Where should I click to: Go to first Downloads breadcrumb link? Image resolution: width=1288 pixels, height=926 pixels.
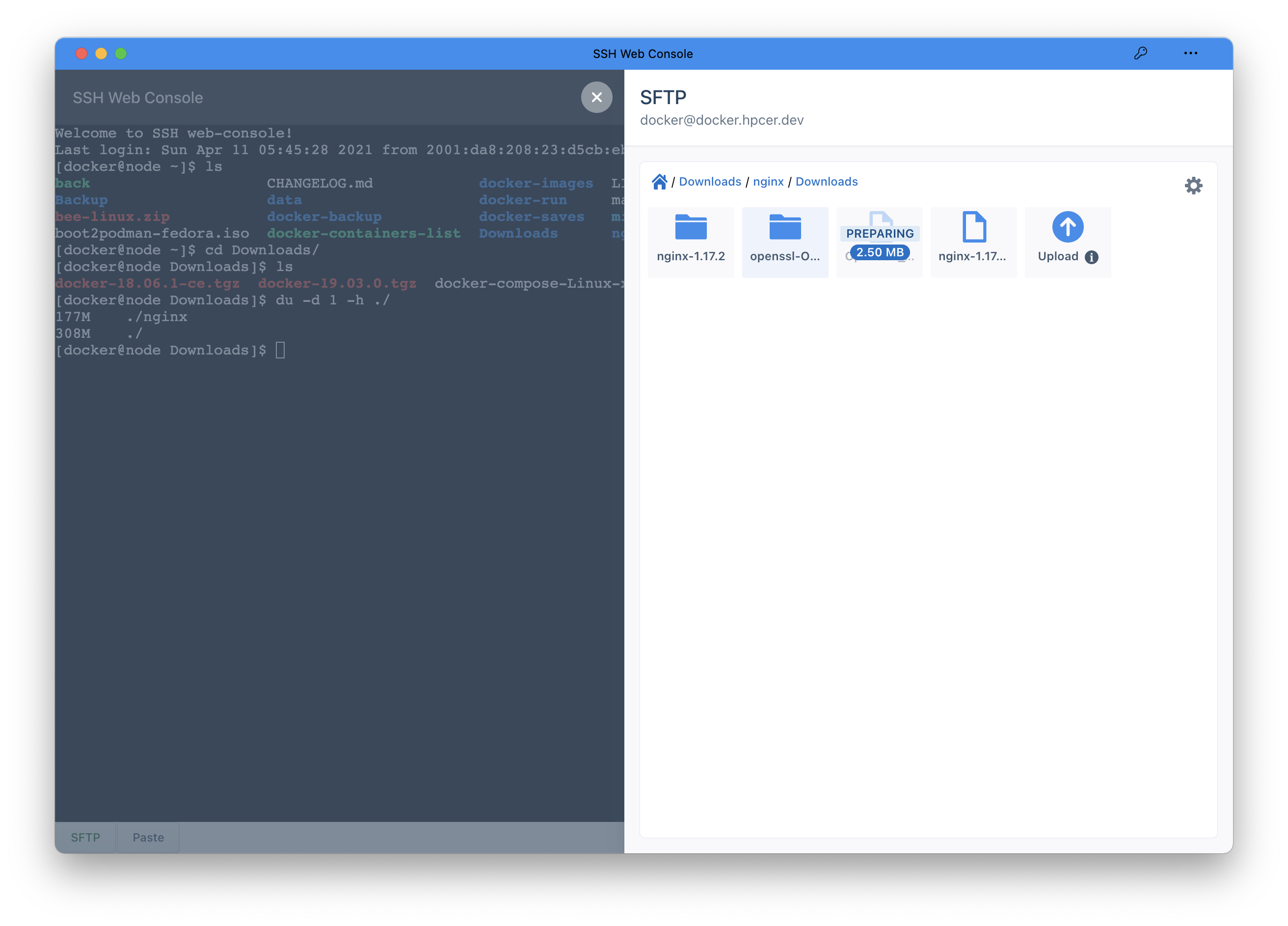(x=710, y=182)
